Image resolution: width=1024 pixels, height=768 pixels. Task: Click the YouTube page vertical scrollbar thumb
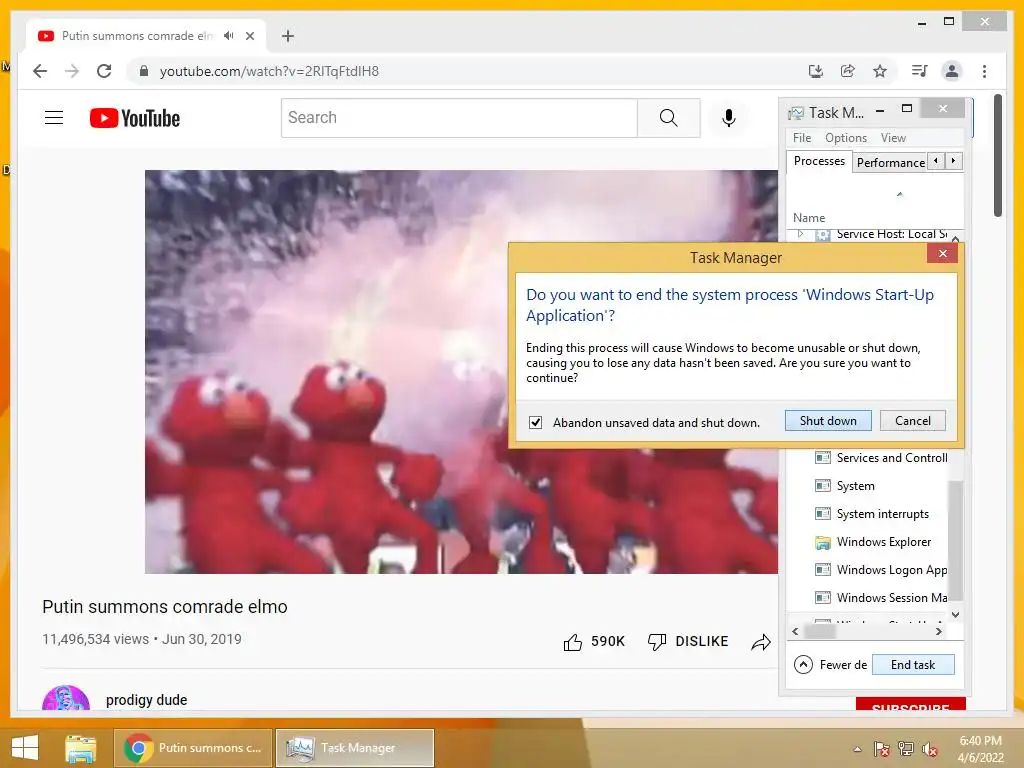tap(997, 155)
